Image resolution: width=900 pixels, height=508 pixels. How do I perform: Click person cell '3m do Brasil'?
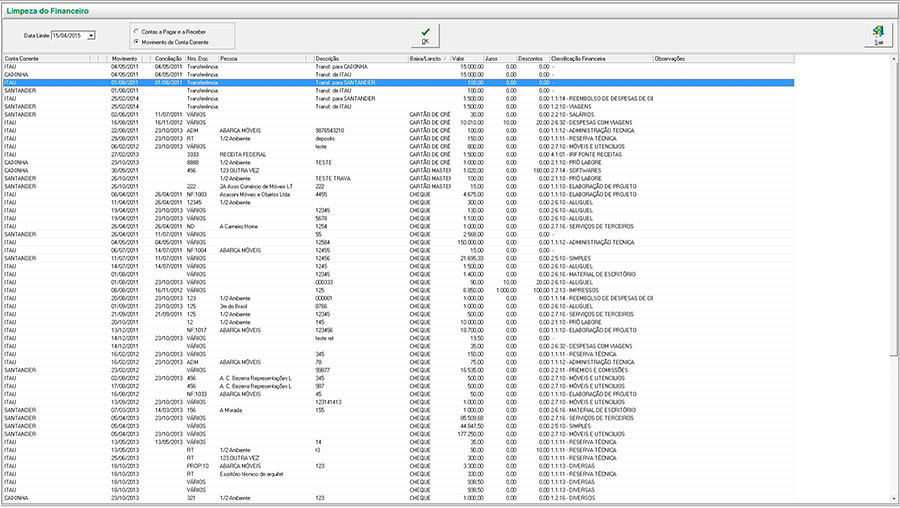coord(234,307)
